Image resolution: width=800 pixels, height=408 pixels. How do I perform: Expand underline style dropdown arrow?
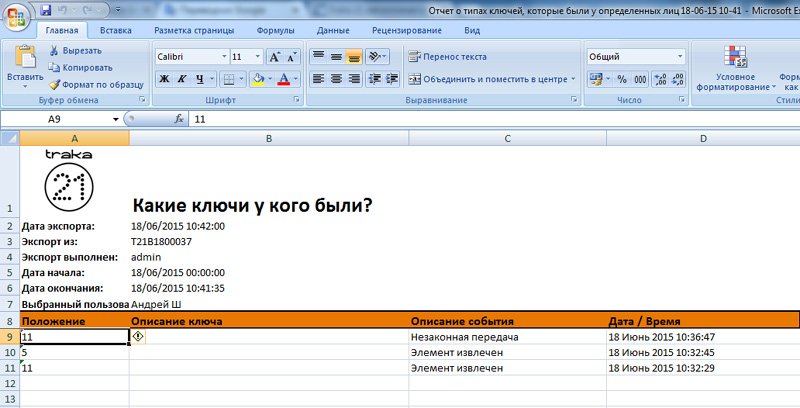click(x=212, y=79)
